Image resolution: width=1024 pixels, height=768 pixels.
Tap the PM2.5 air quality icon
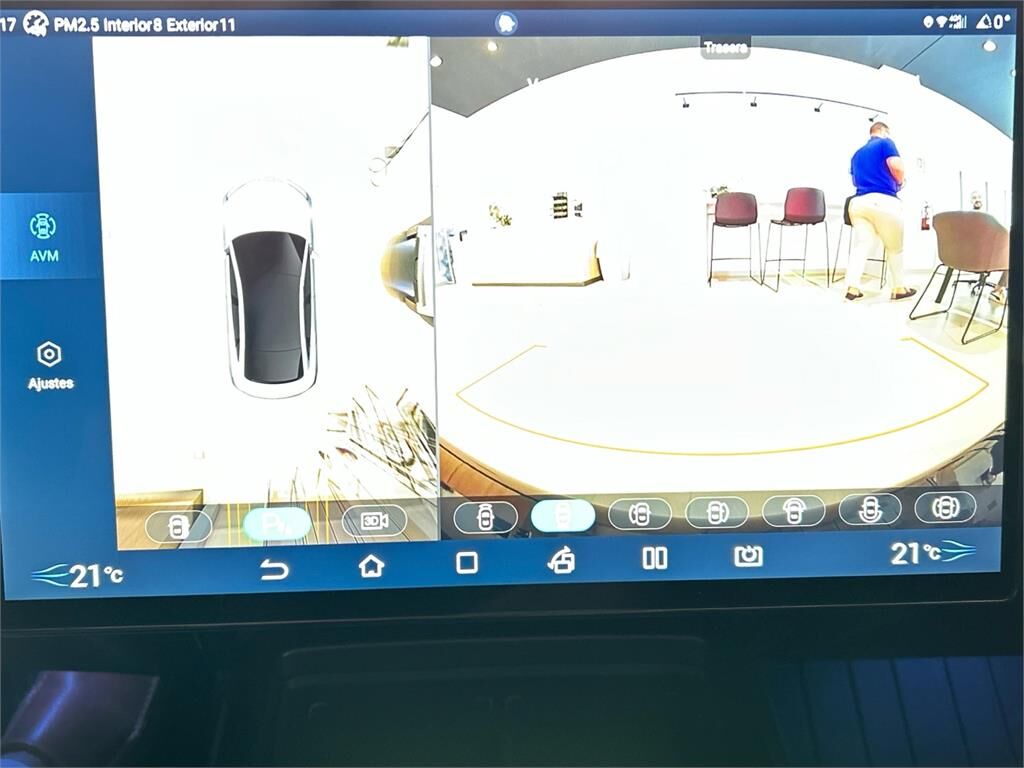pyautogui.click(x=37, y=24)
